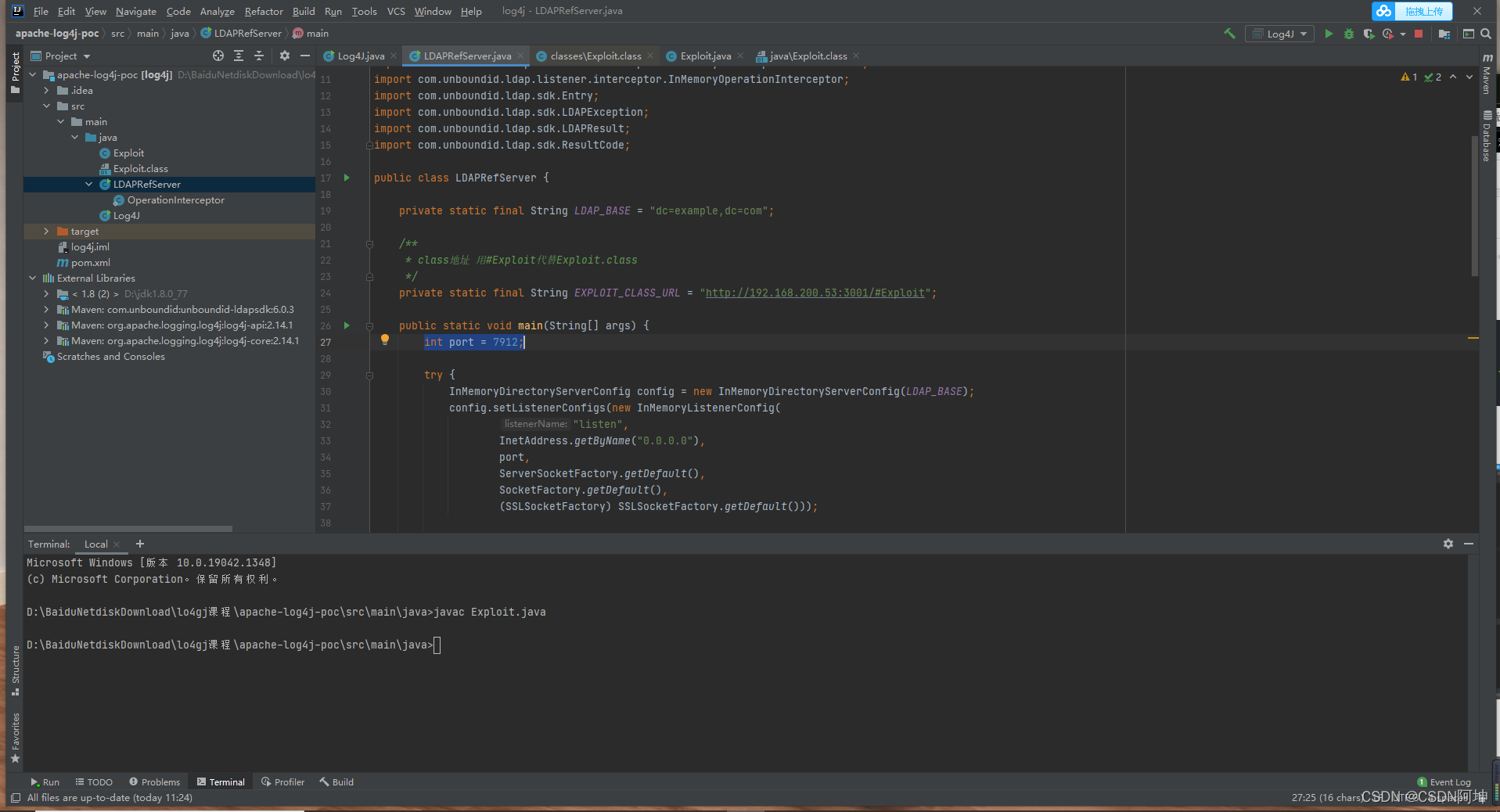The image size is (1500, 812).
Task: Open the TODO tool window
Action: pos(94,782)
